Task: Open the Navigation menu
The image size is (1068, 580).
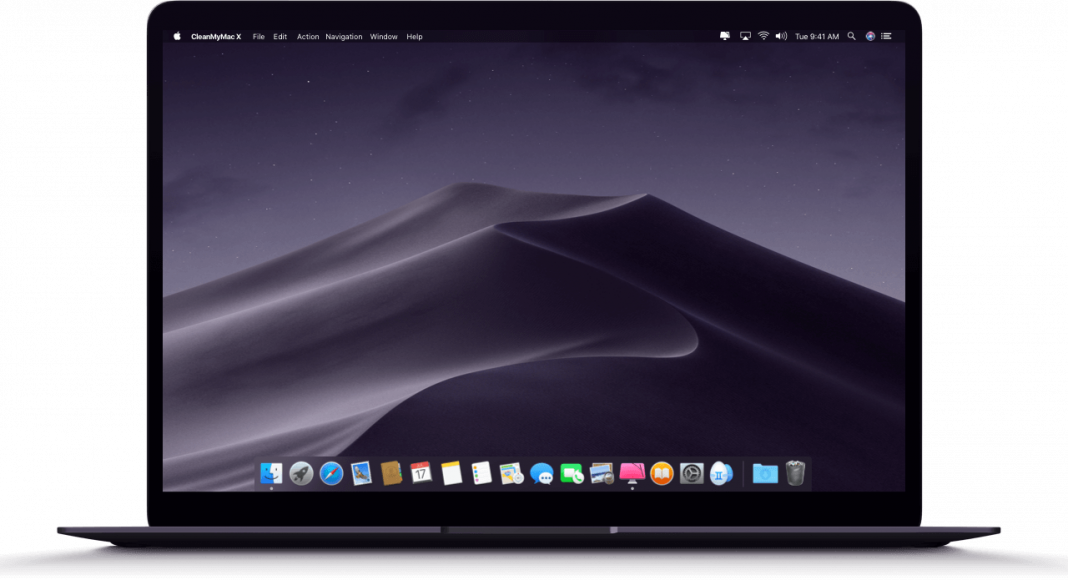Action: tap(344, 37)
